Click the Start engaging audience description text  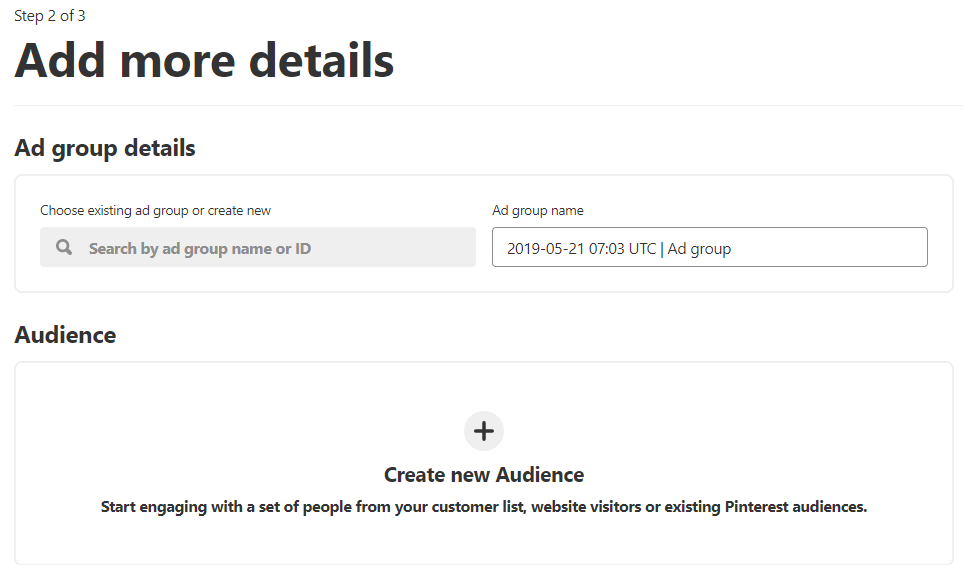[x=484, y=507]
